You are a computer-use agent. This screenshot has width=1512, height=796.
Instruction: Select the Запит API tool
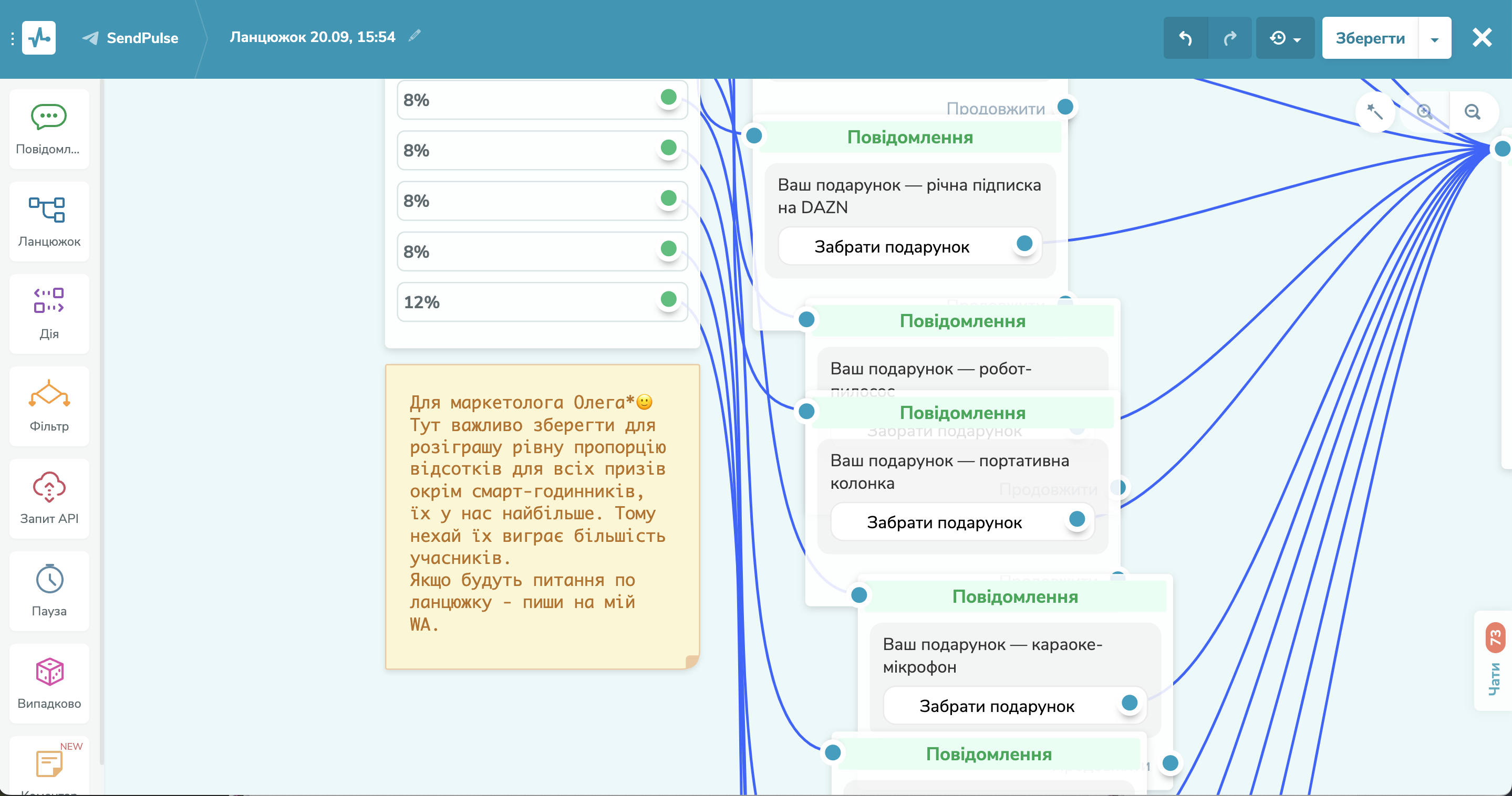pyautogui.click(x=49, y=497)
